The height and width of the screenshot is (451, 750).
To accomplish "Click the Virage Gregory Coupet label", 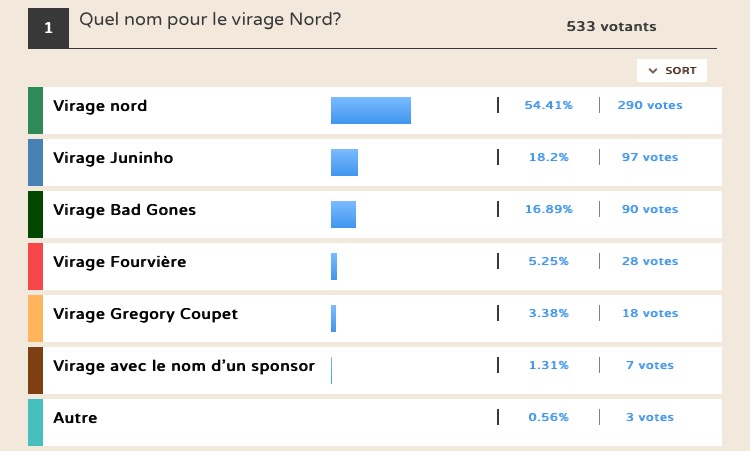I will [145, 314].
